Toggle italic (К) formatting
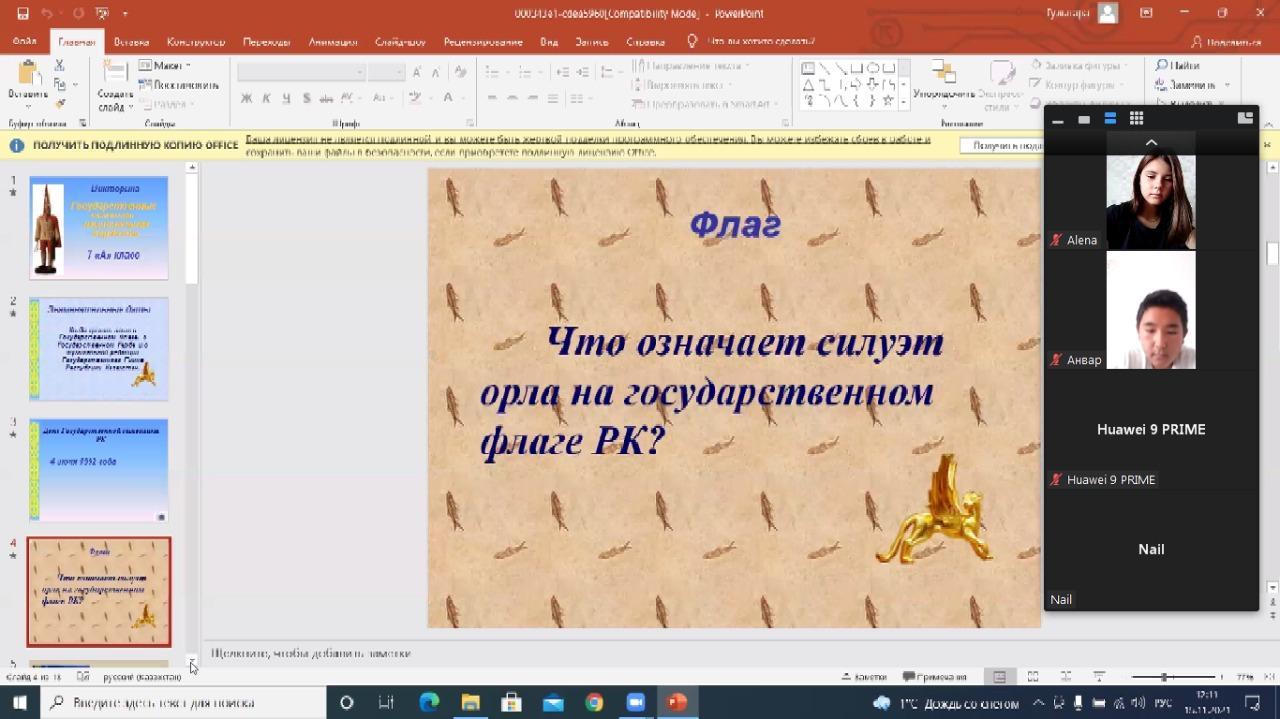Viewport: 1280px width, 719px height. click(x=266, y=98)
